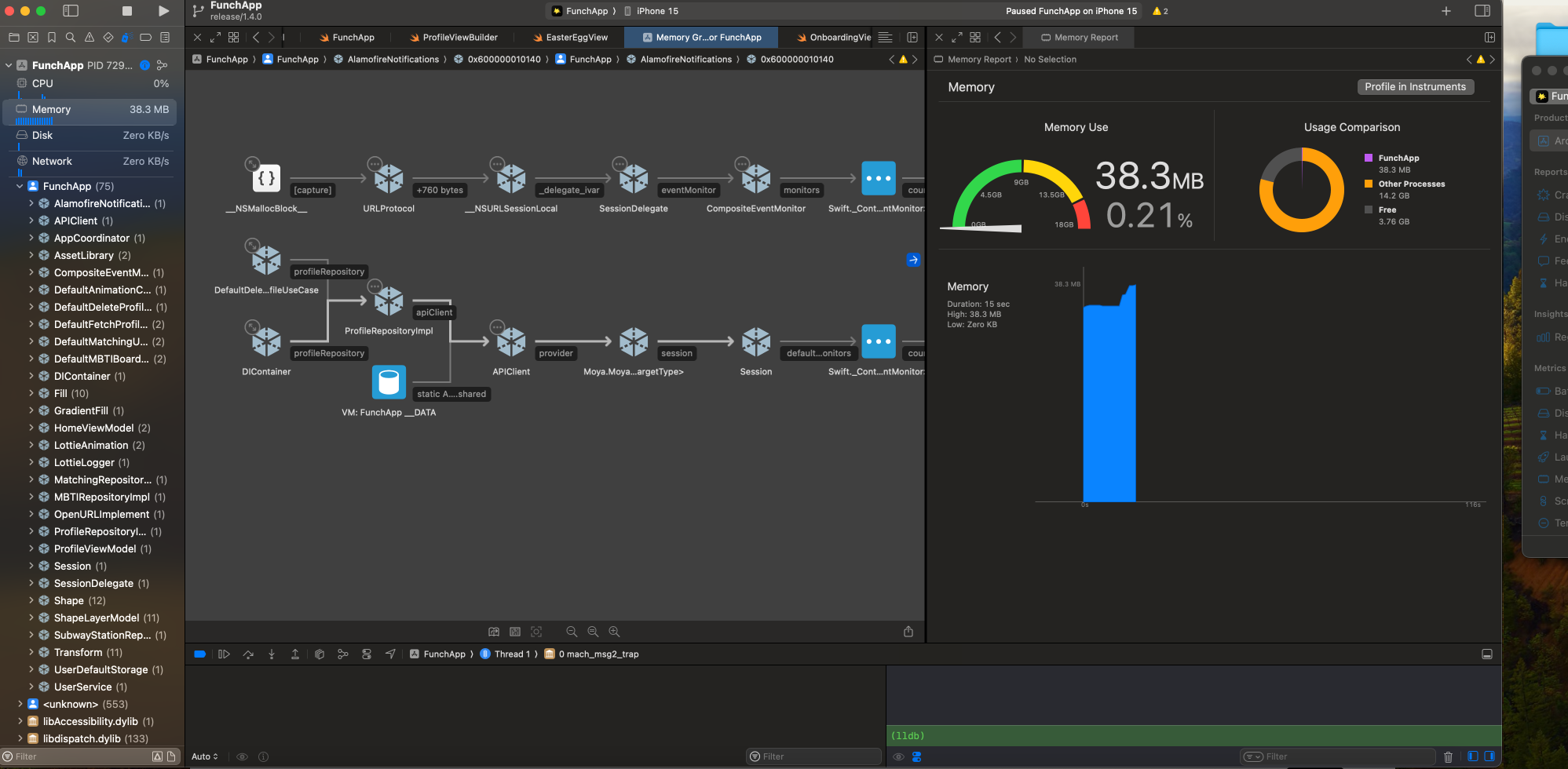
Task: Toggle the right inspector panel
Action: pyautogui.click(x=1482, y=11)
